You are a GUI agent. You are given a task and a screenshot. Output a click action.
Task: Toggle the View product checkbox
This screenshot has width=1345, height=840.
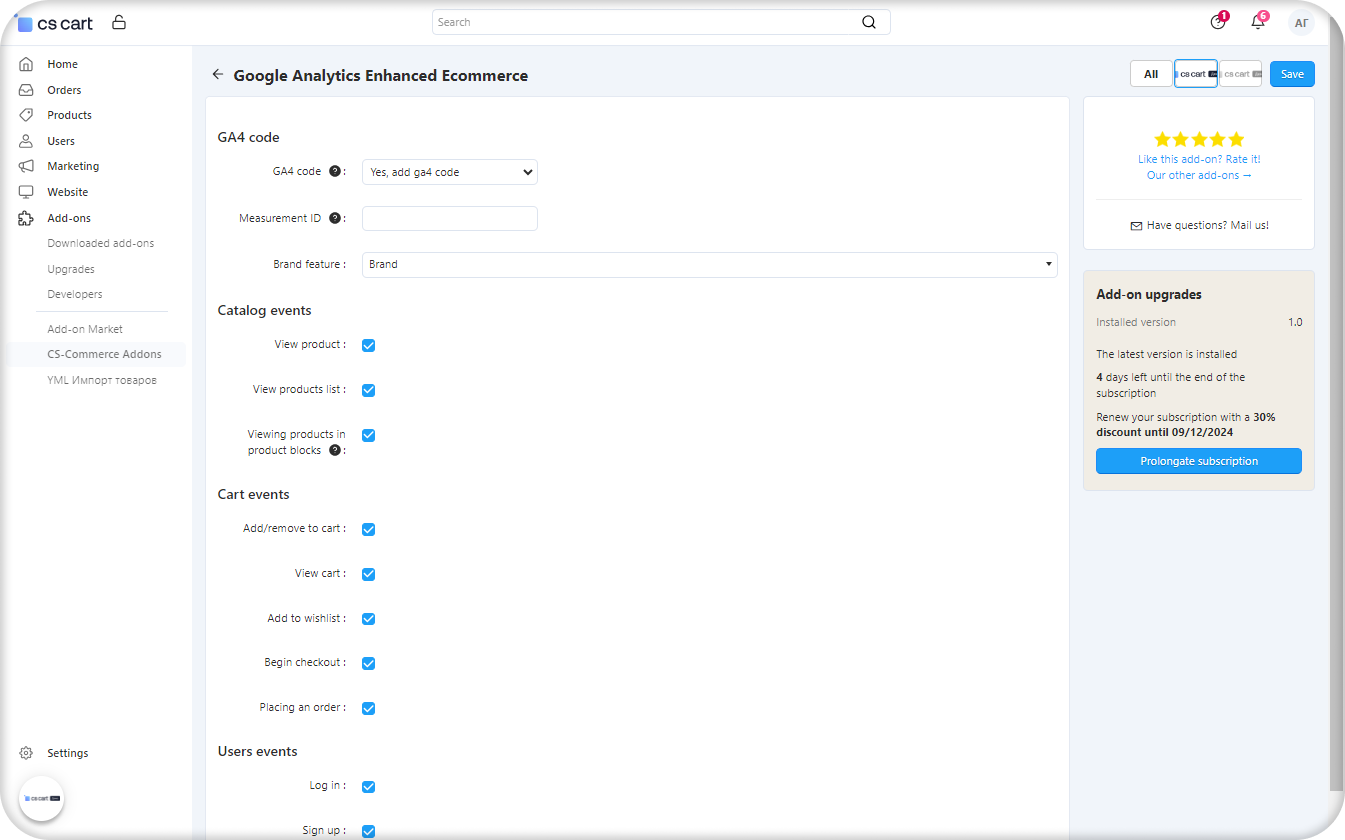(x=368, y=345)
